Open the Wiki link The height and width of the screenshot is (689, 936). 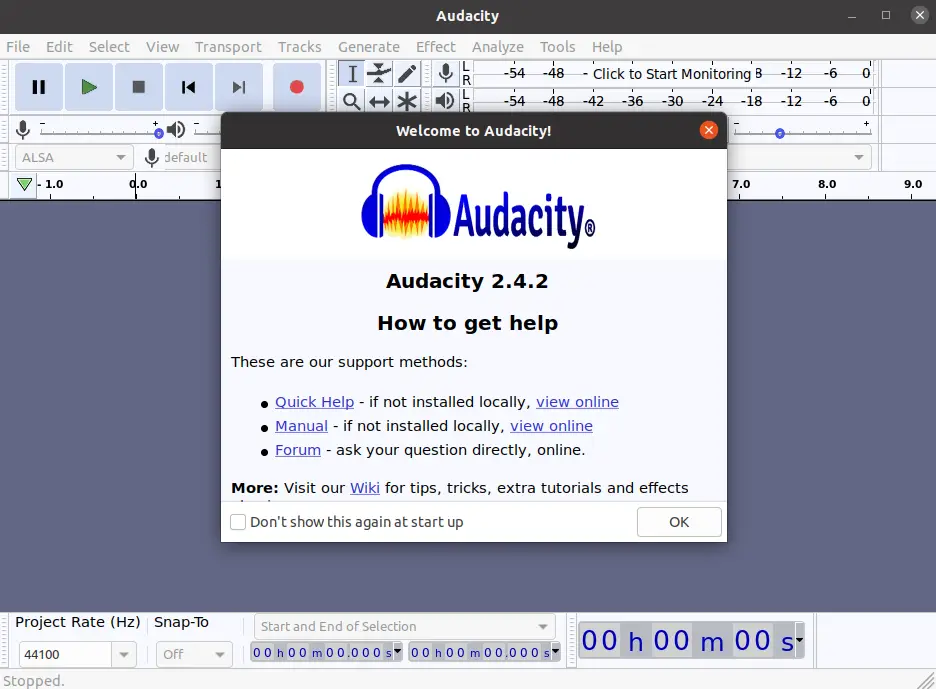[x=365, y=488]
